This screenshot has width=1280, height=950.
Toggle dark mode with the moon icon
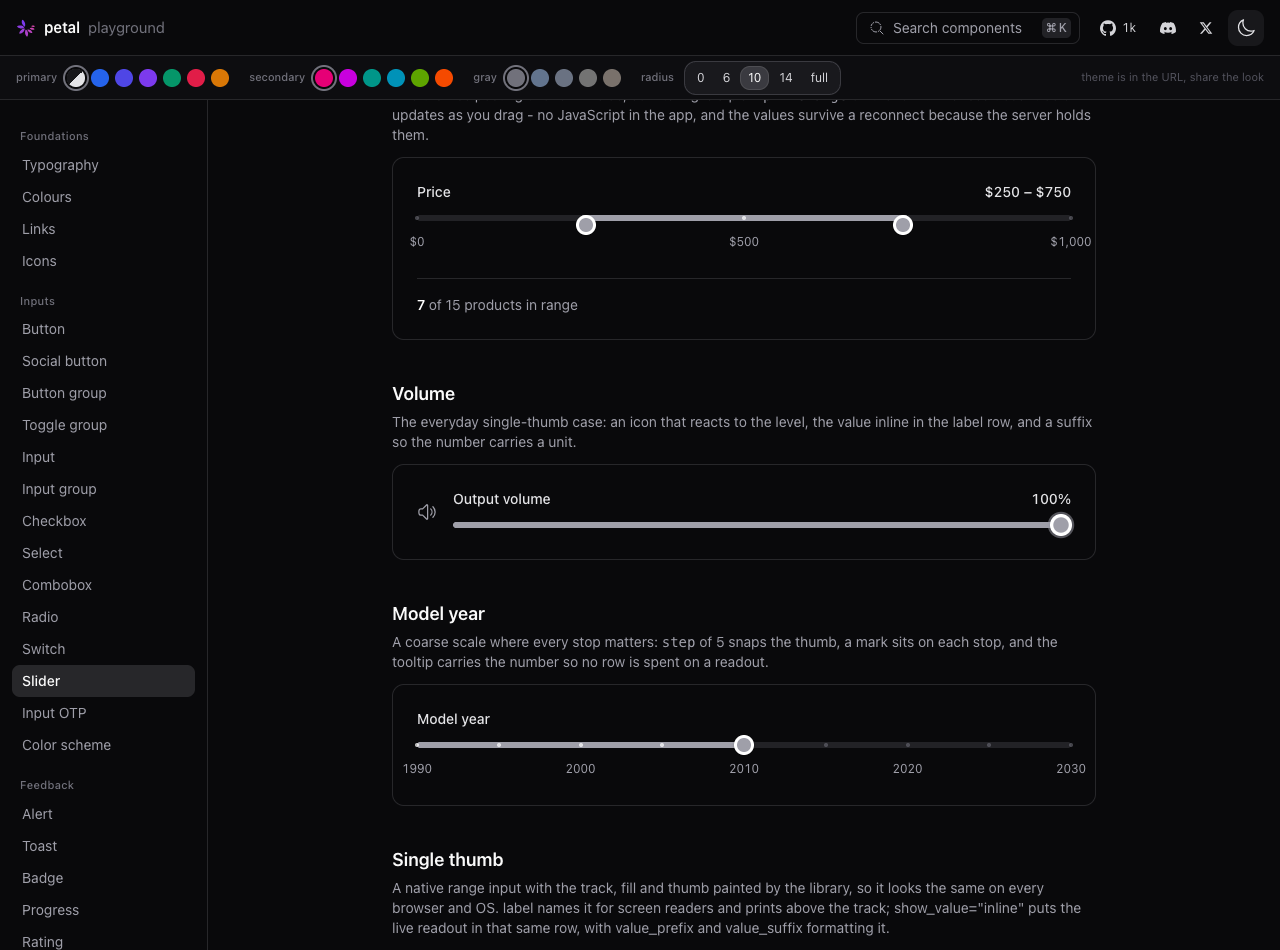tap(1246, 28)
